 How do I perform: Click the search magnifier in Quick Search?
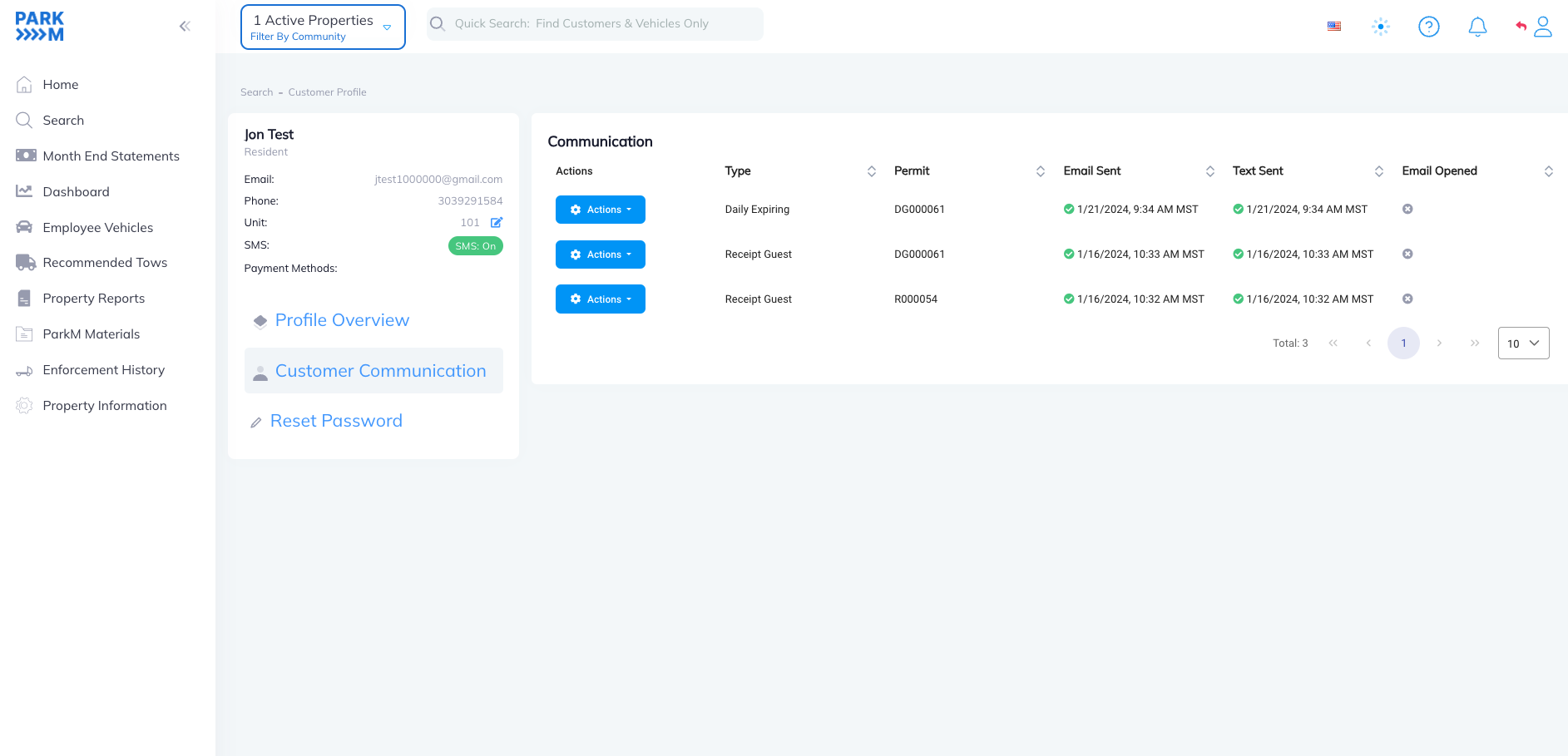pos(438,24)
